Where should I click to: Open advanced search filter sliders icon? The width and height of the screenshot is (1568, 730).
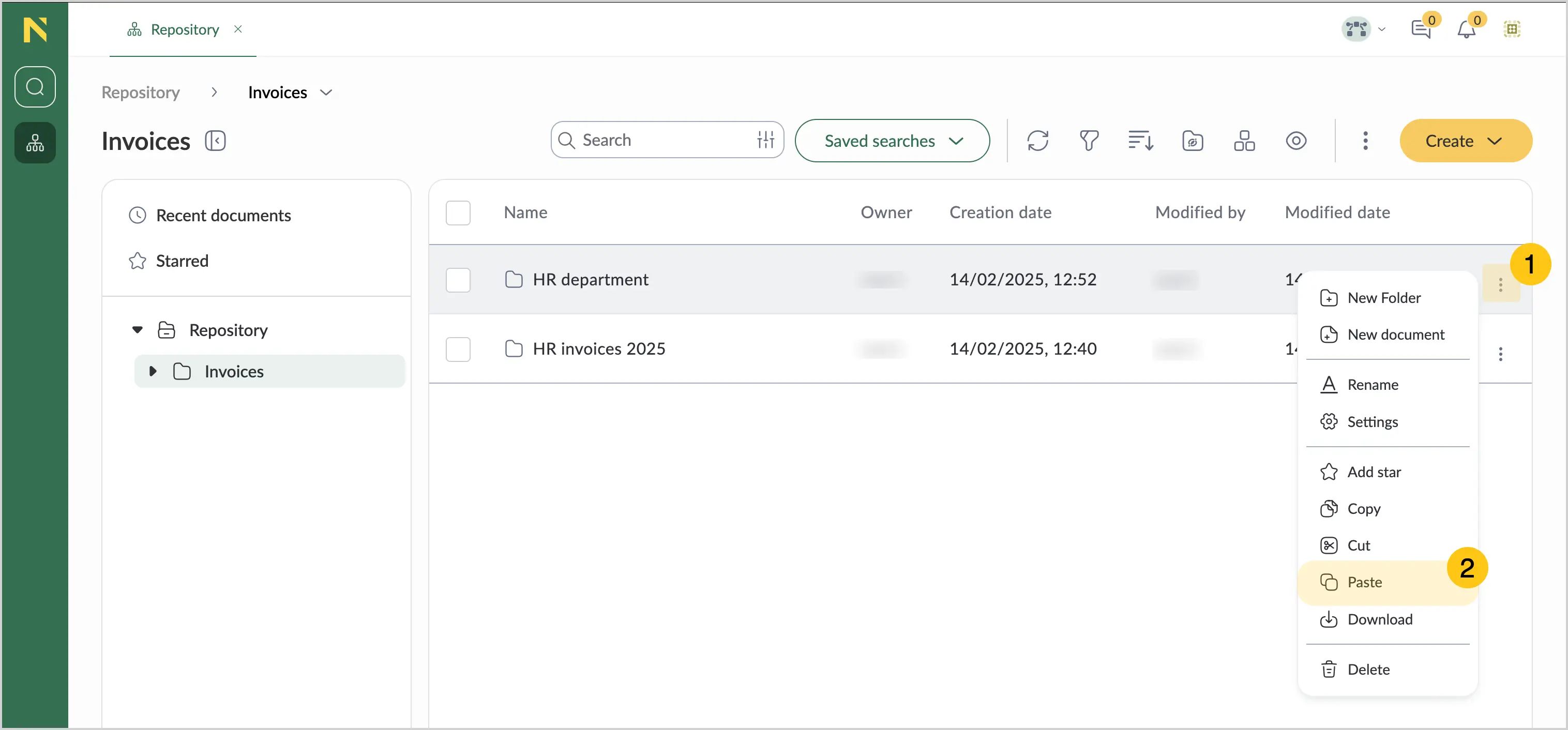point(766,140)
